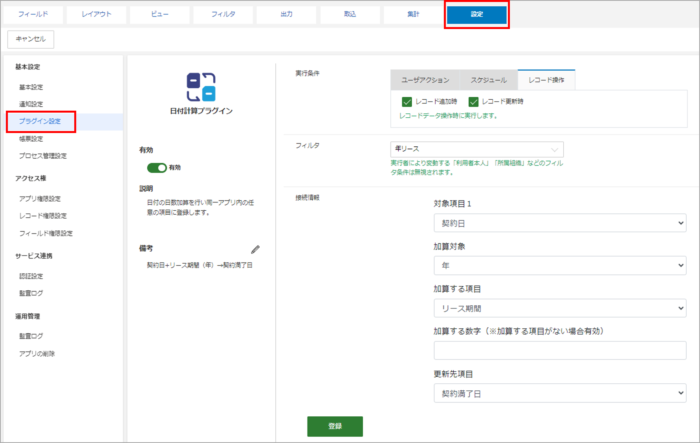700x443 pixels.
Task: Open the 更新先項目 dropdown showing 契約満了日
Action: pos(560,393)
